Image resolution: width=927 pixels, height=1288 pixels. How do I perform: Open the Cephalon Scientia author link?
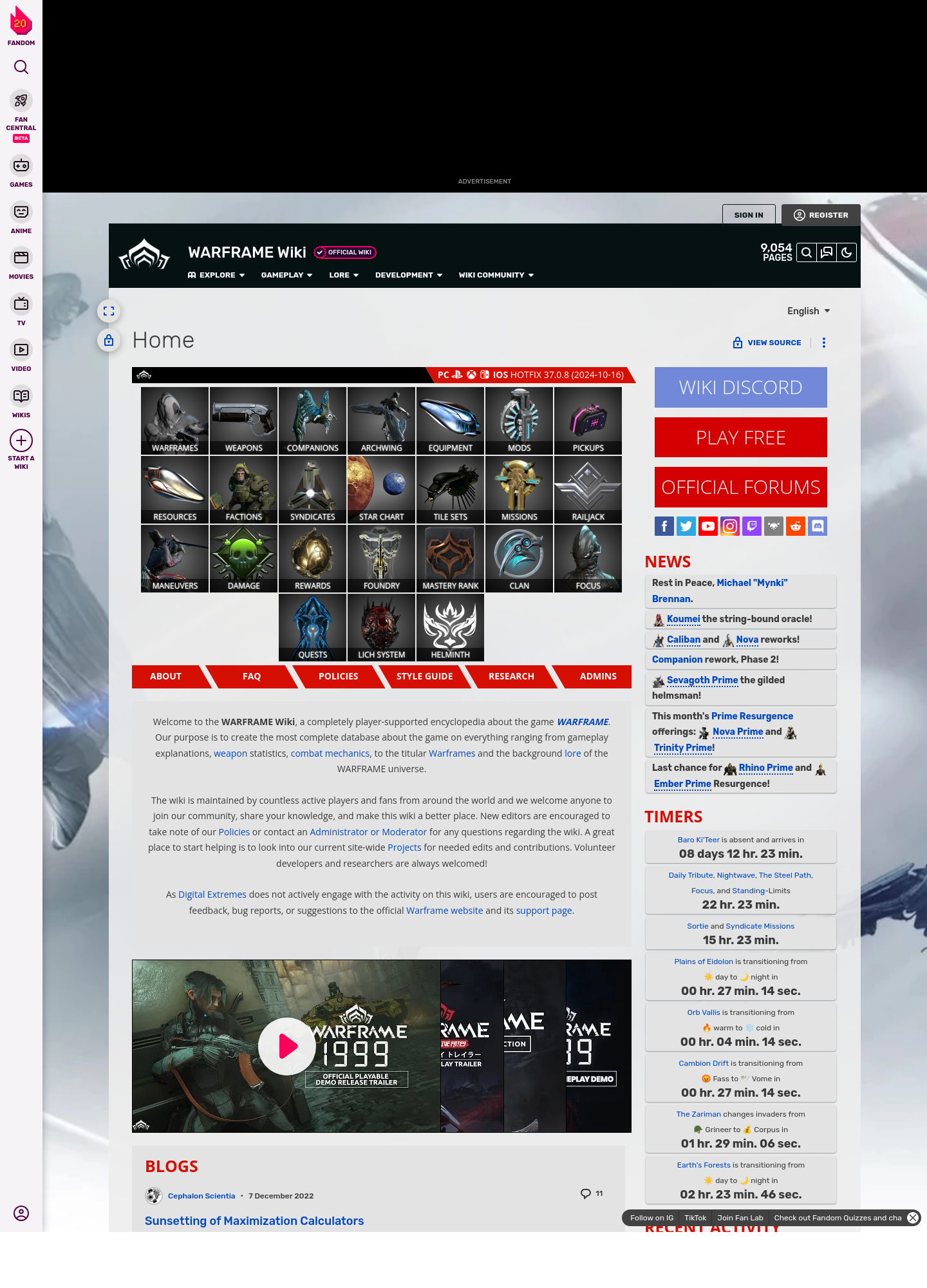tap(201, 1196)
